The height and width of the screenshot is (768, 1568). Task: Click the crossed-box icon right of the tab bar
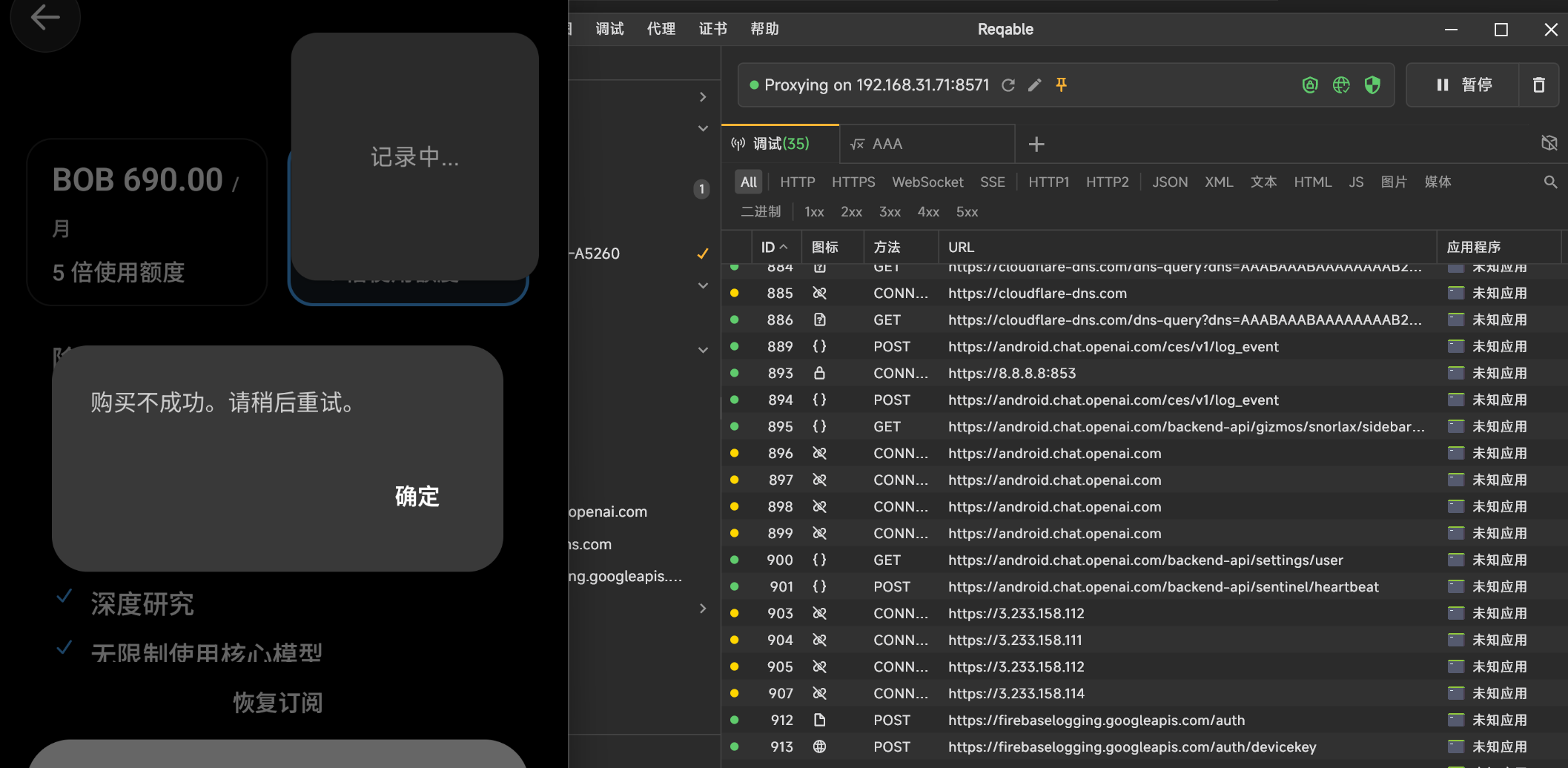click(x=1549, y=143)
